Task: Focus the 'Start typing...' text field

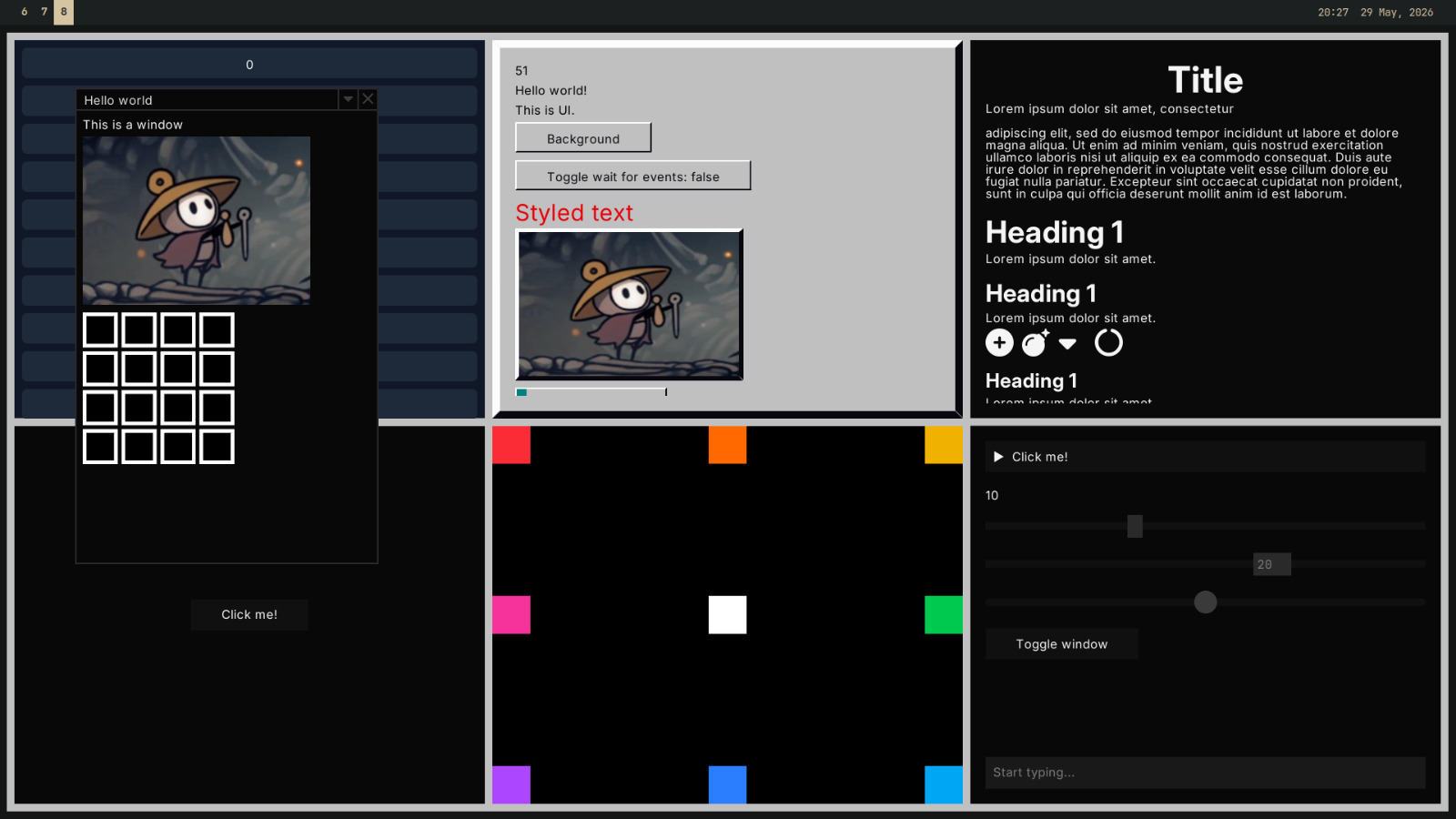Action: 1205,773
